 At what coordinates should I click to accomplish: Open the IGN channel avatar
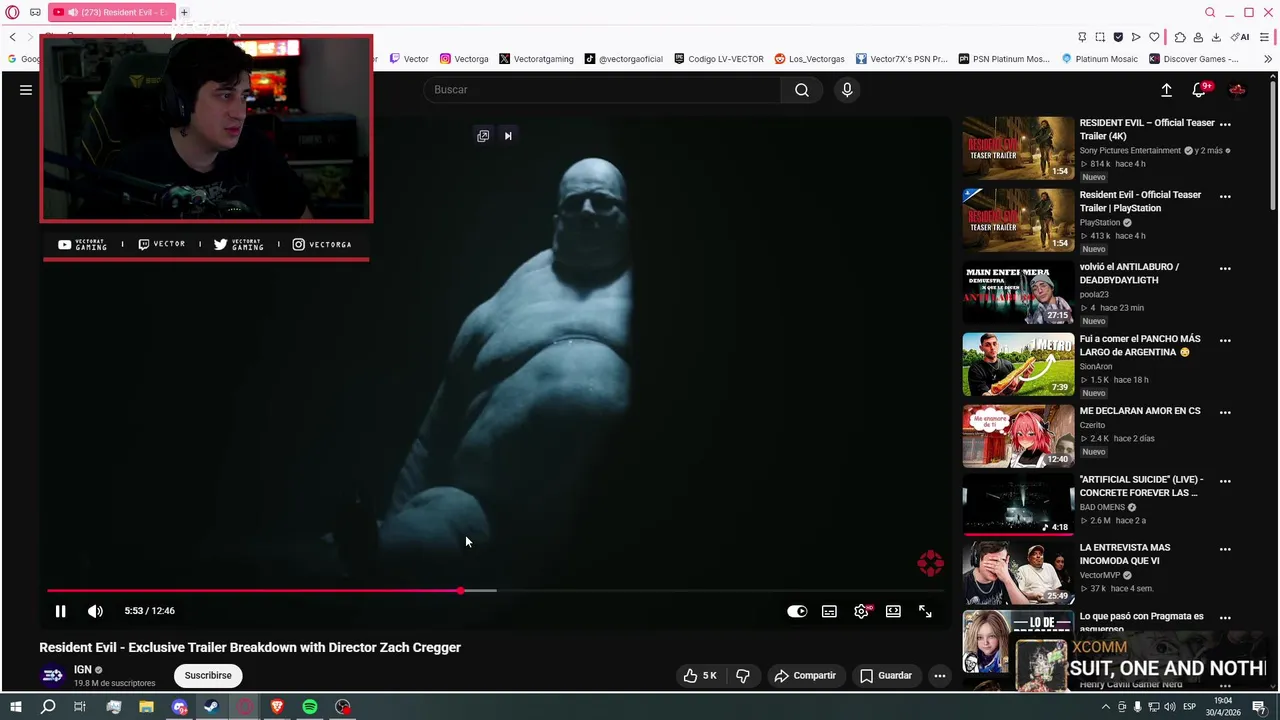point(52,675)
